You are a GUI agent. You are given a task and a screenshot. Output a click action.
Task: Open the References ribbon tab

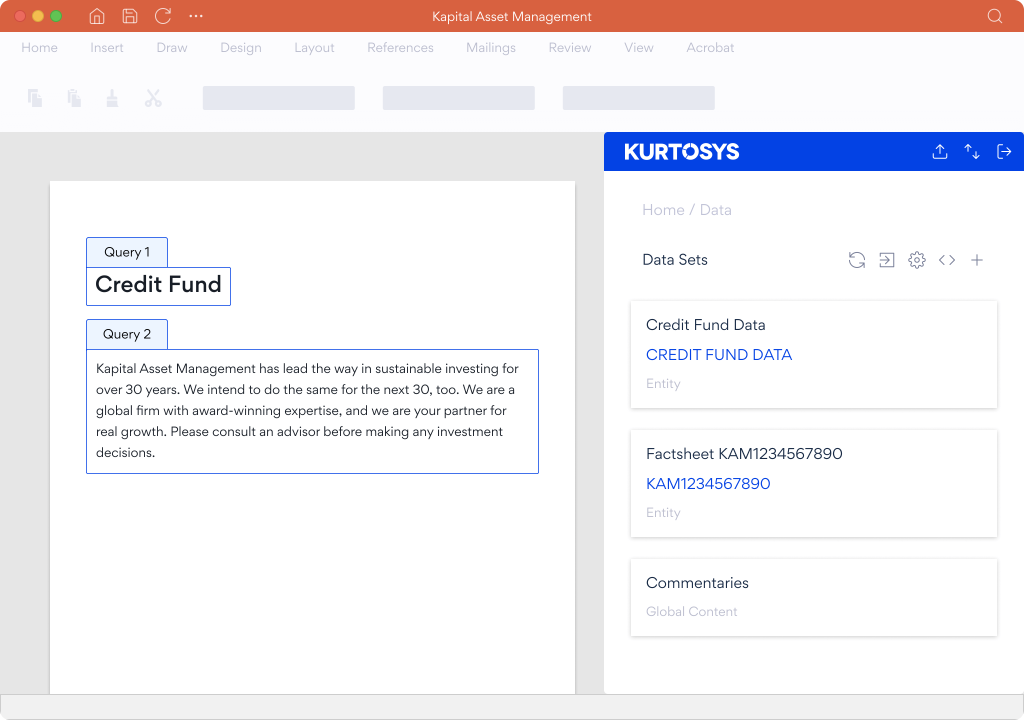(x=400, y=48)
